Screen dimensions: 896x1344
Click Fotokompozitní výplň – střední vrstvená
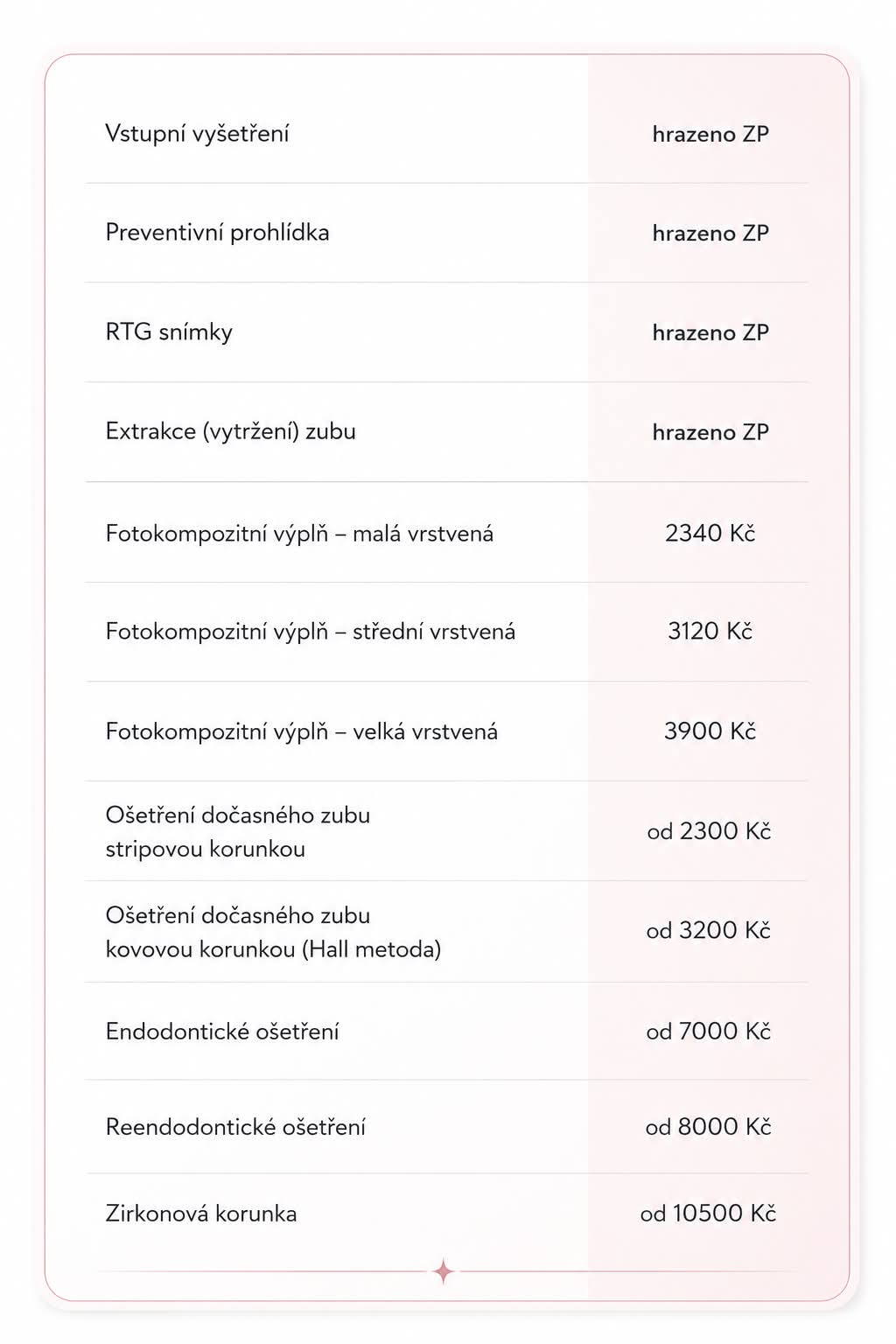(311, 632)
